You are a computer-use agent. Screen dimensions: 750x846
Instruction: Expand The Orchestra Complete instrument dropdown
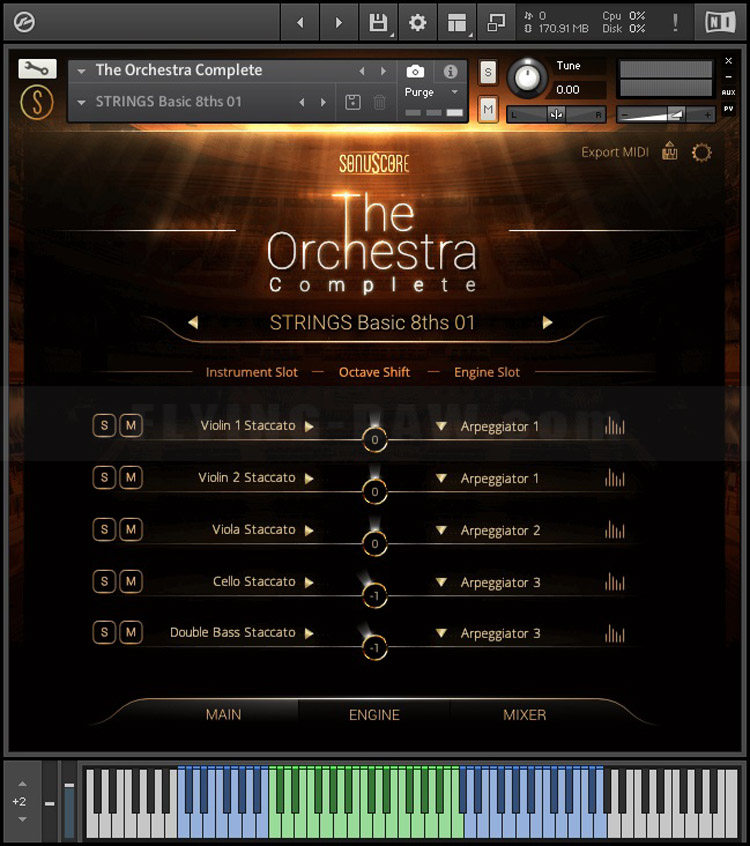coord(81,71)
